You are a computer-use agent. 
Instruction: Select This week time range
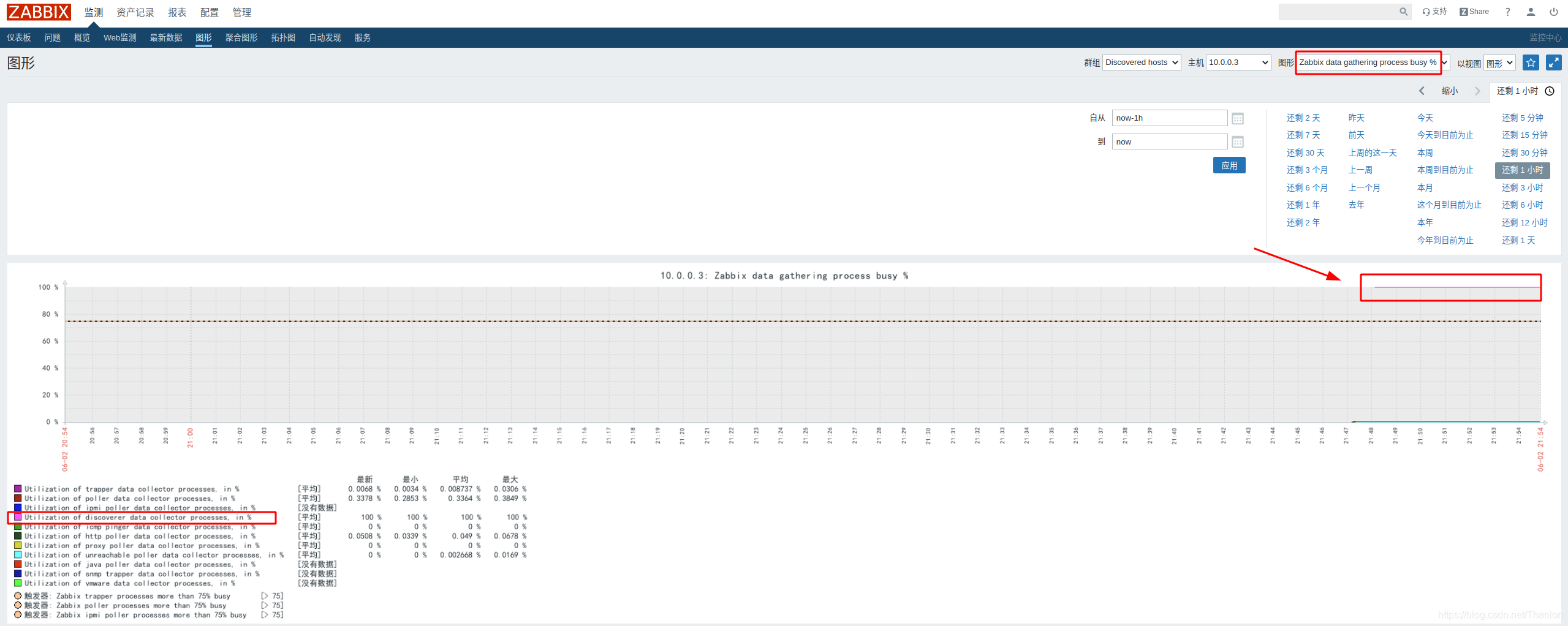pyautogui.click(x=1425, y=153)
